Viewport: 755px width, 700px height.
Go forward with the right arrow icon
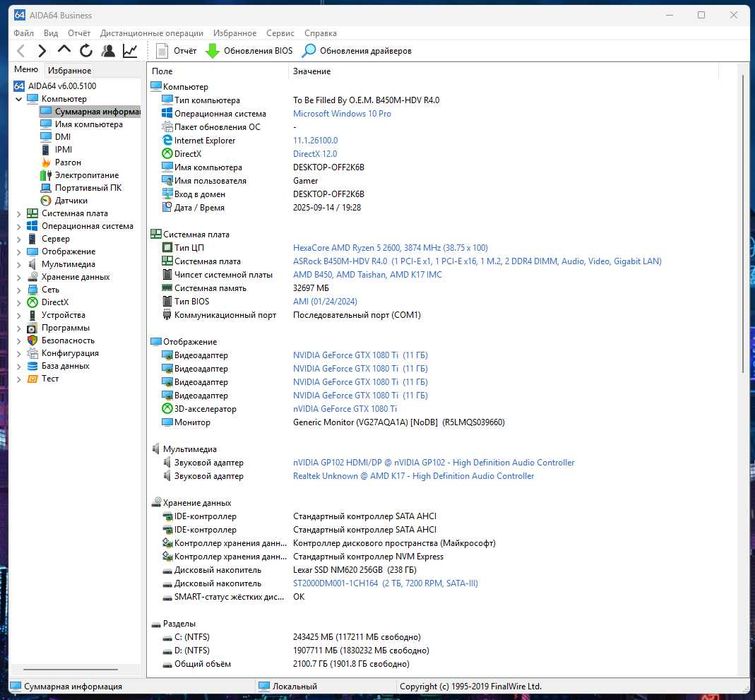[42, 51]
